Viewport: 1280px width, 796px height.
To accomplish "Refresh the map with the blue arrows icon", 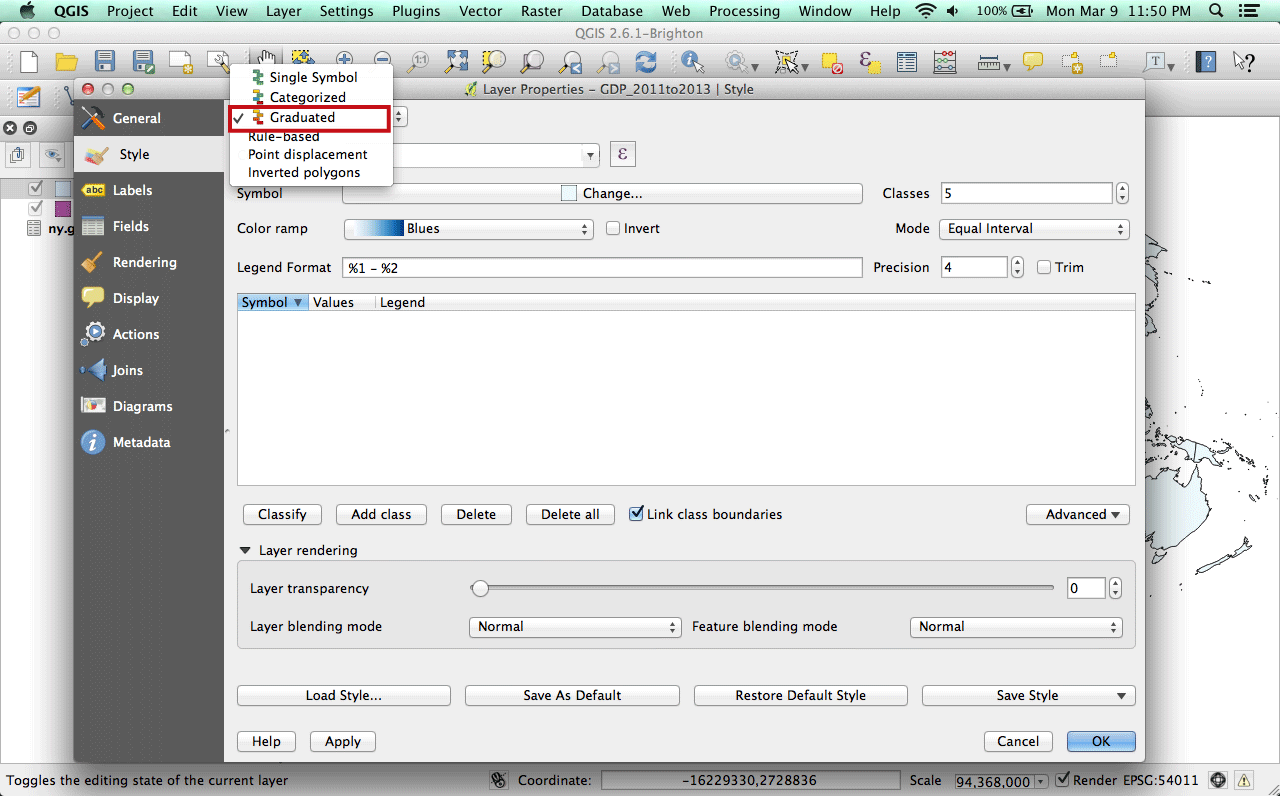I will point(646,62).
